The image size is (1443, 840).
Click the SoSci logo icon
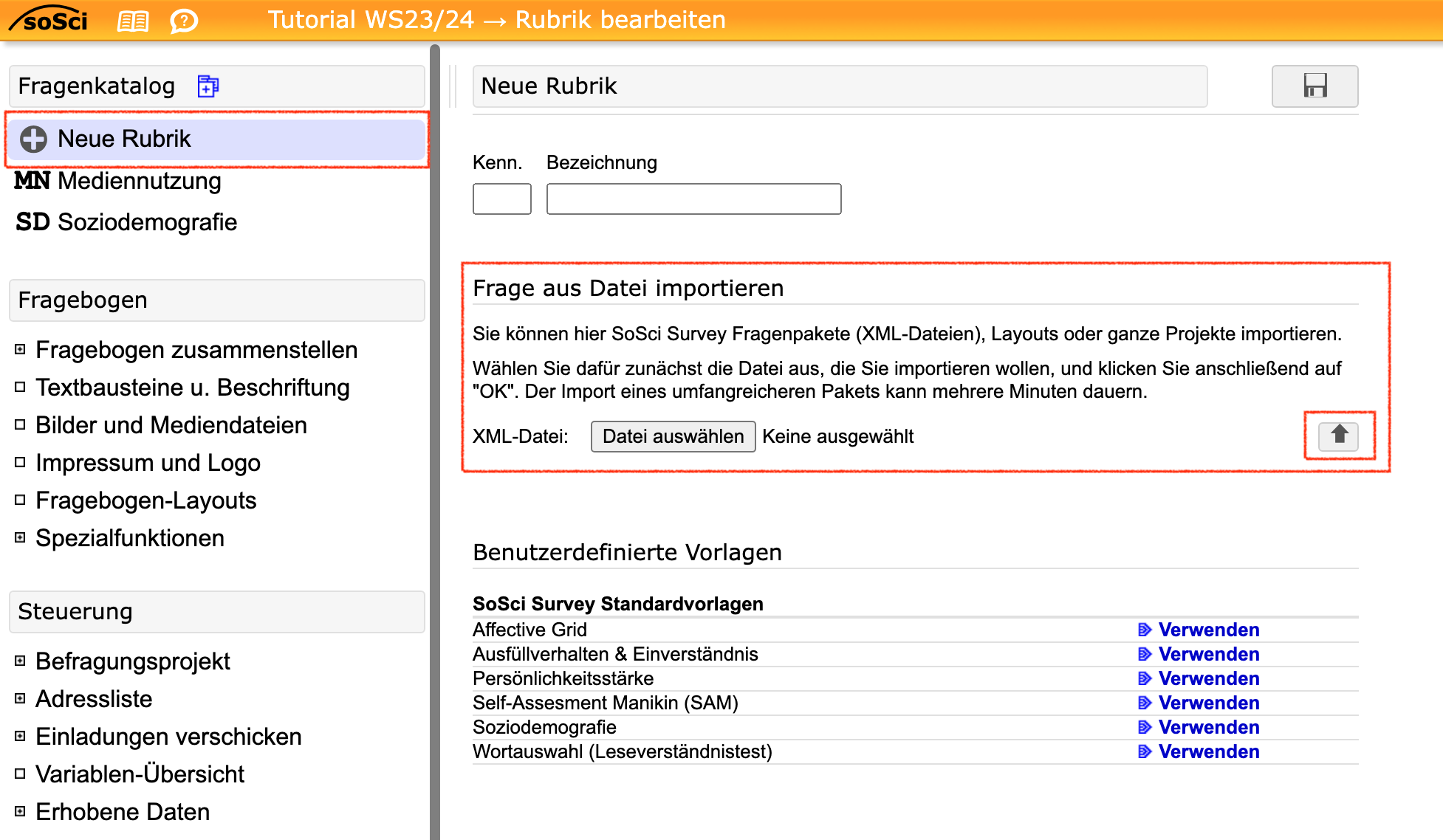[x=49, y=20]
